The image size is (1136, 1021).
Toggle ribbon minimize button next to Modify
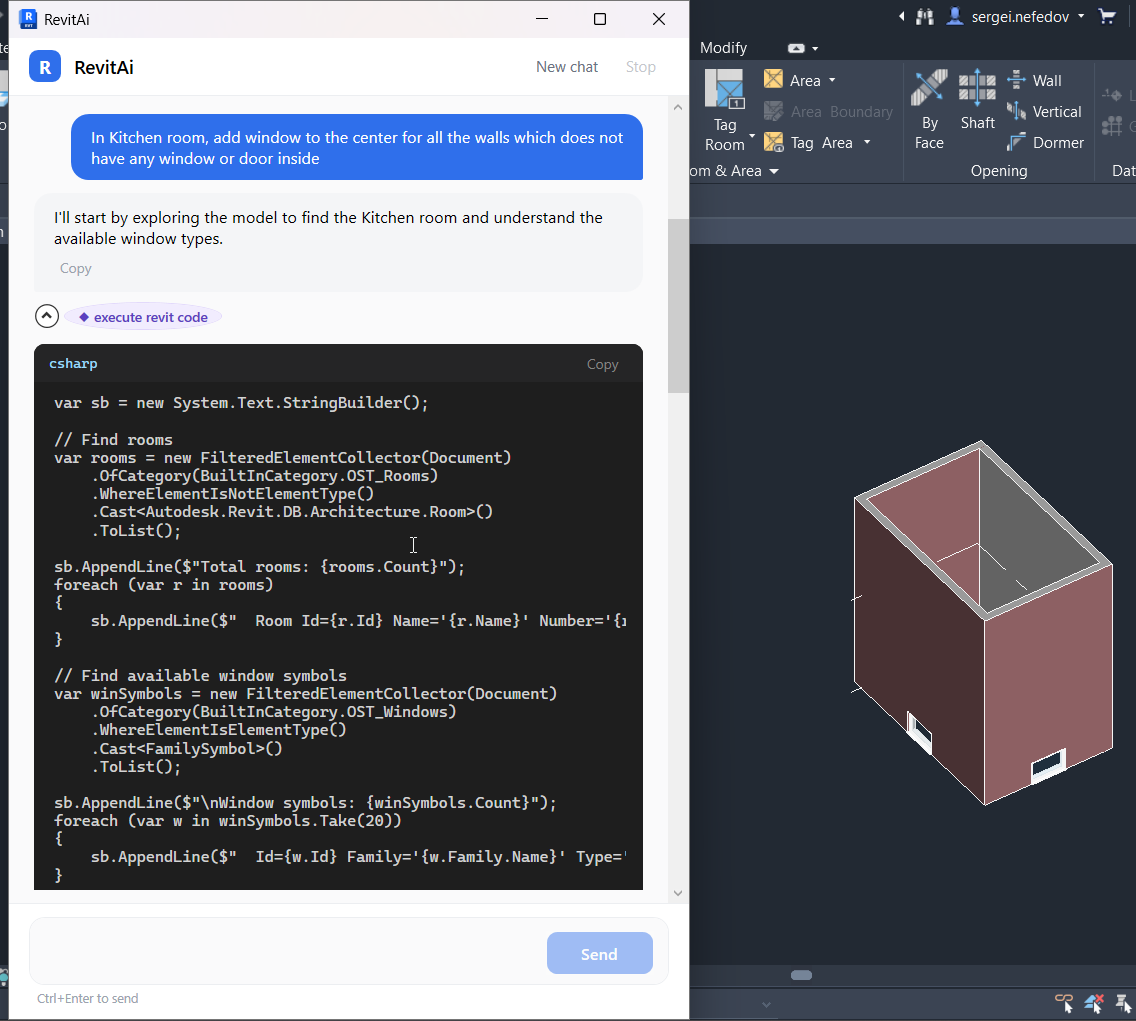point(796,49)
